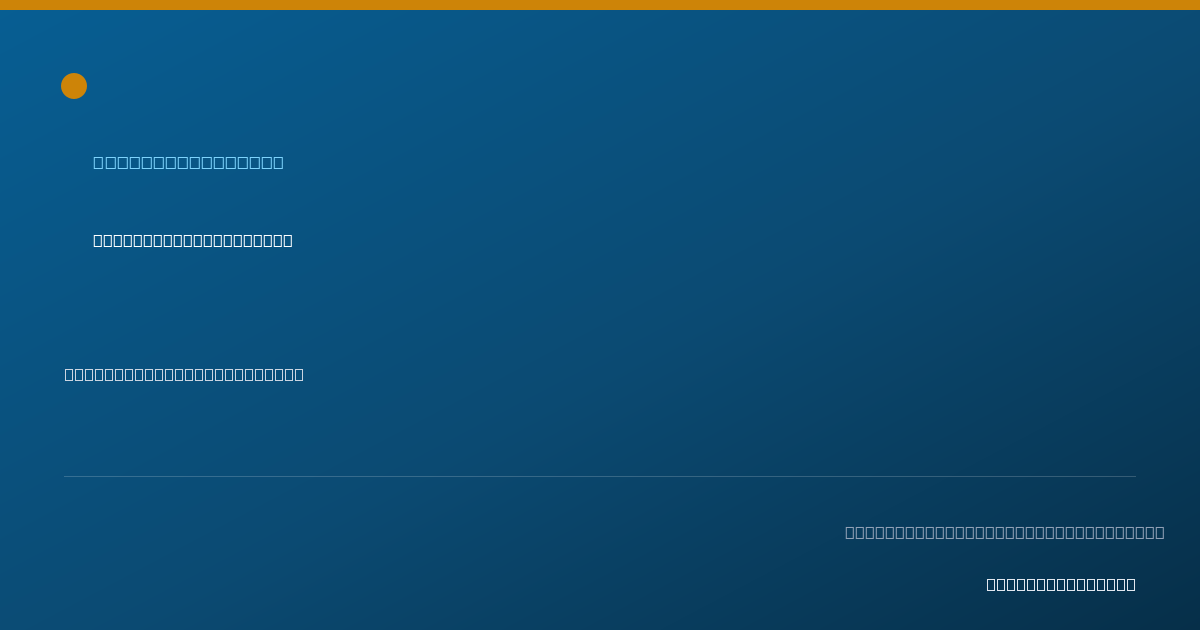Click the first glyph box of the upper white line

pos(98,240)
